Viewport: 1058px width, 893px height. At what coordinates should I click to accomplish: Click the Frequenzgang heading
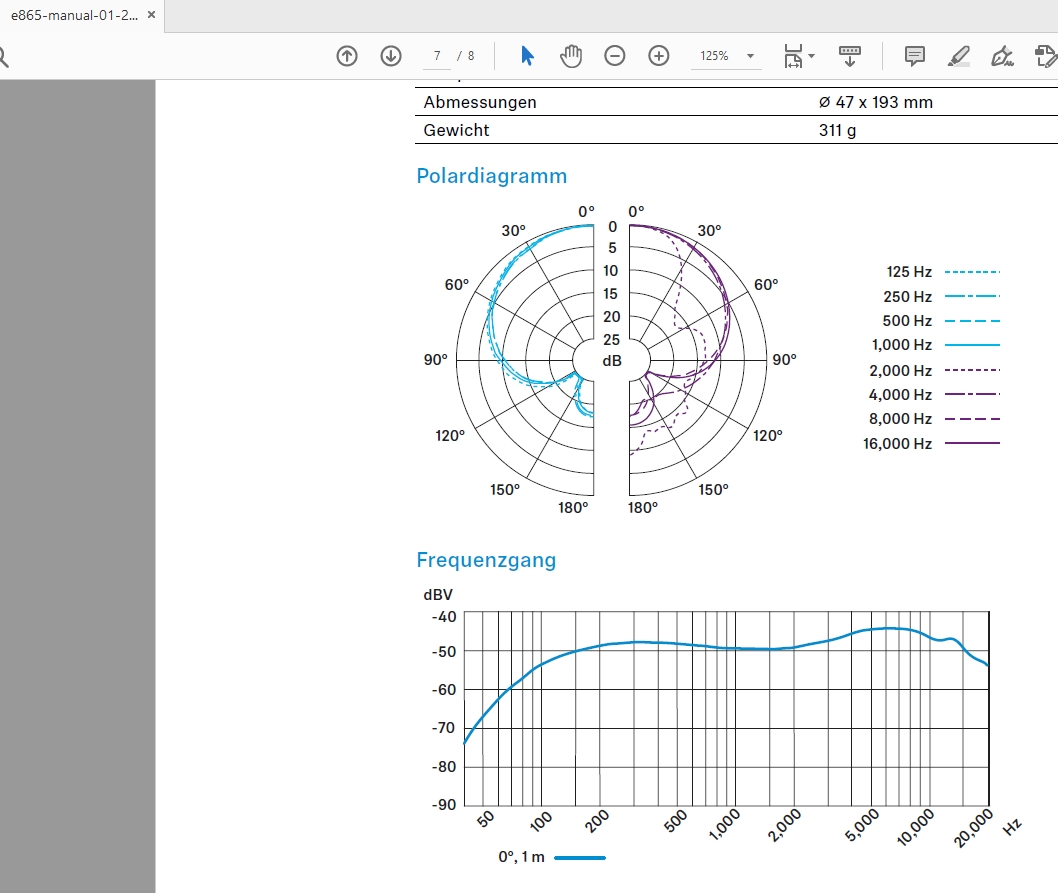pyautogui.click(x=485, y=560)
